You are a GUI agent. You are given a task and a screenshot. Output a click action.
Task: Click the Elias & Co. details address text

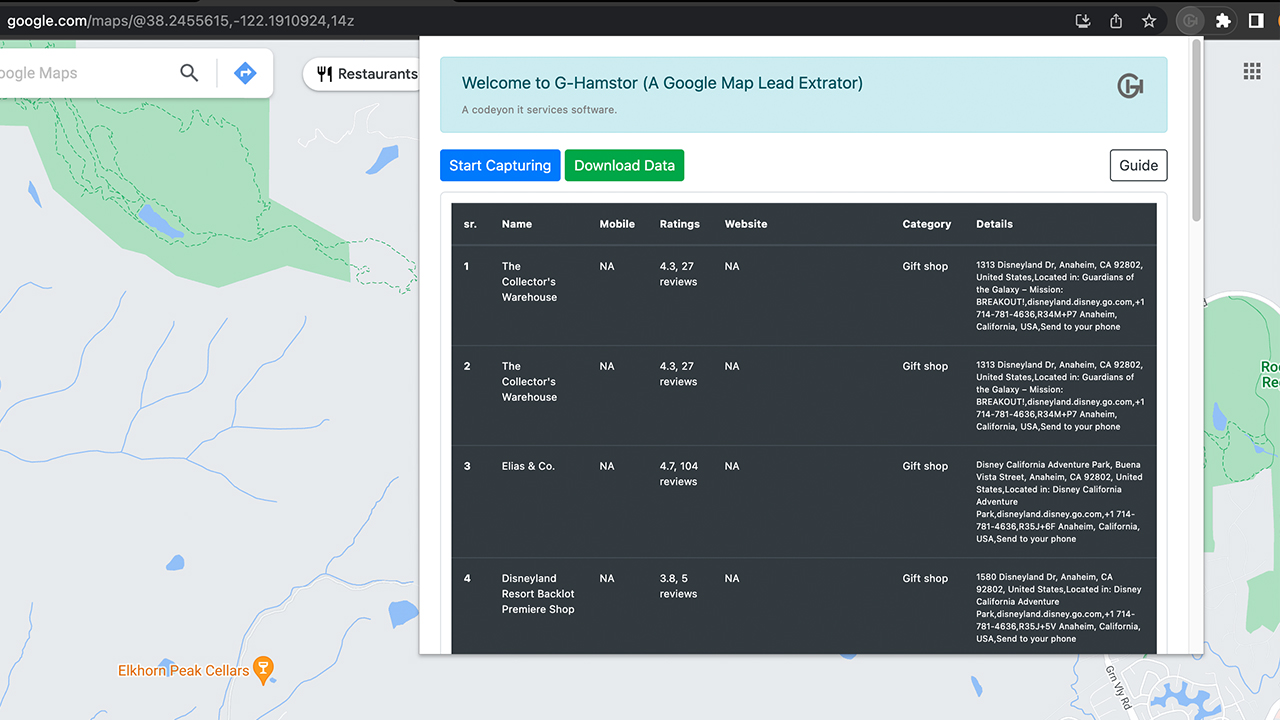click(x=1059, y=502)
